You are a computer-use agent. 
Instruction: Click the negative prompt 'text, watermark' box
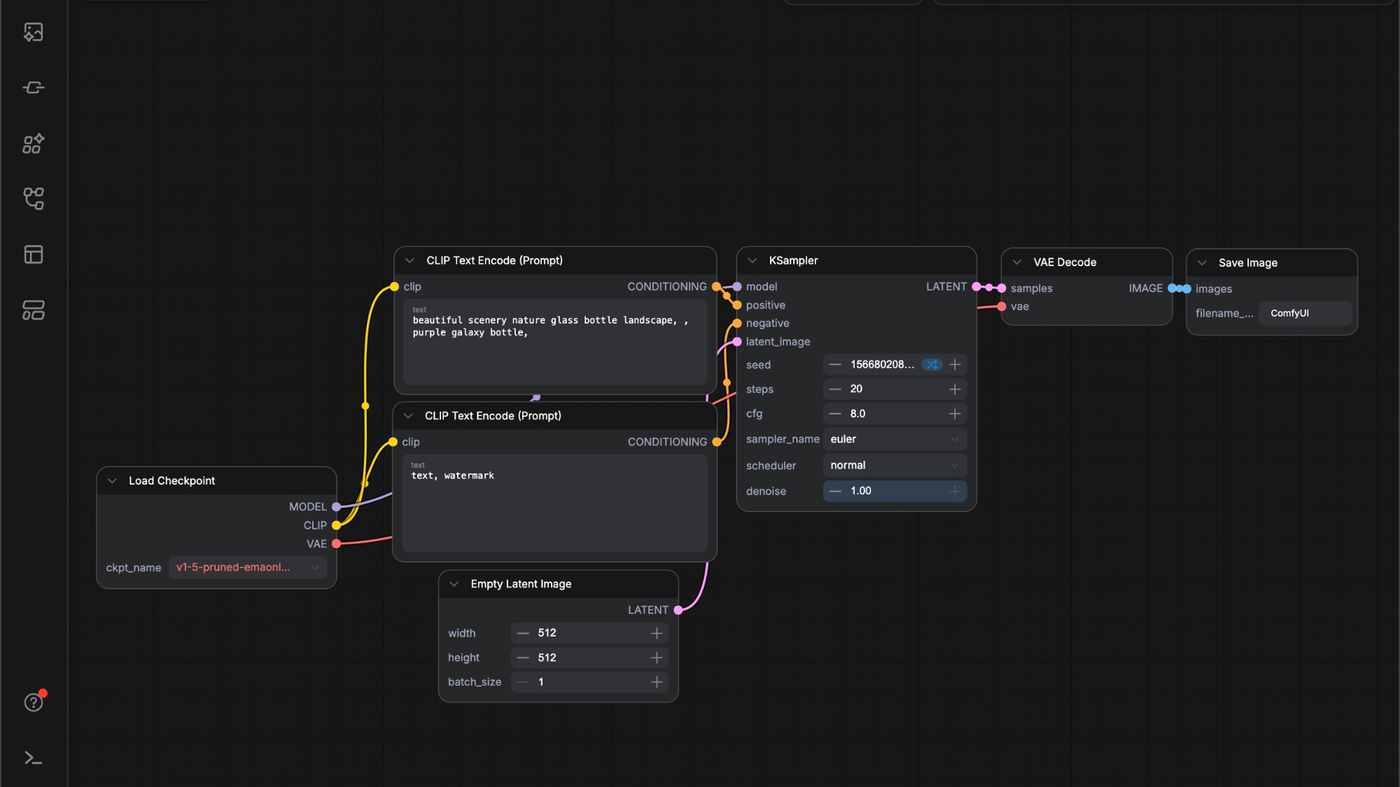click(555, 504)
